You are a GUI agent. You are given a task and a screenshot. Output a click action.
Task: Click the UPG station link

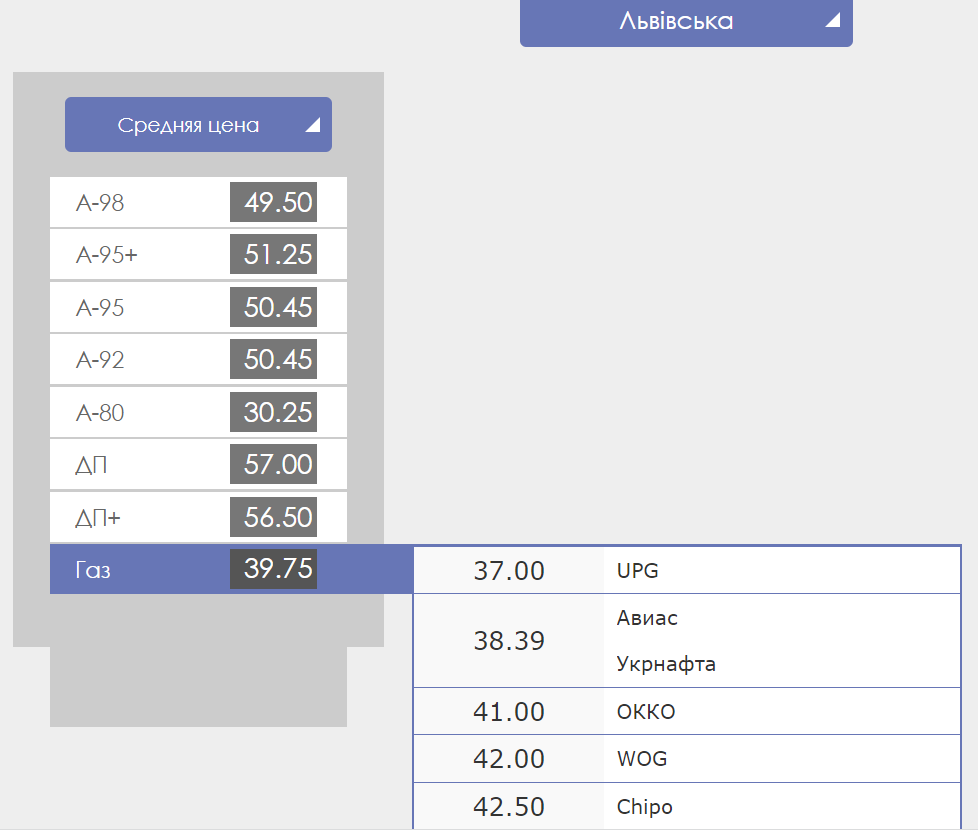coord(638,571)
